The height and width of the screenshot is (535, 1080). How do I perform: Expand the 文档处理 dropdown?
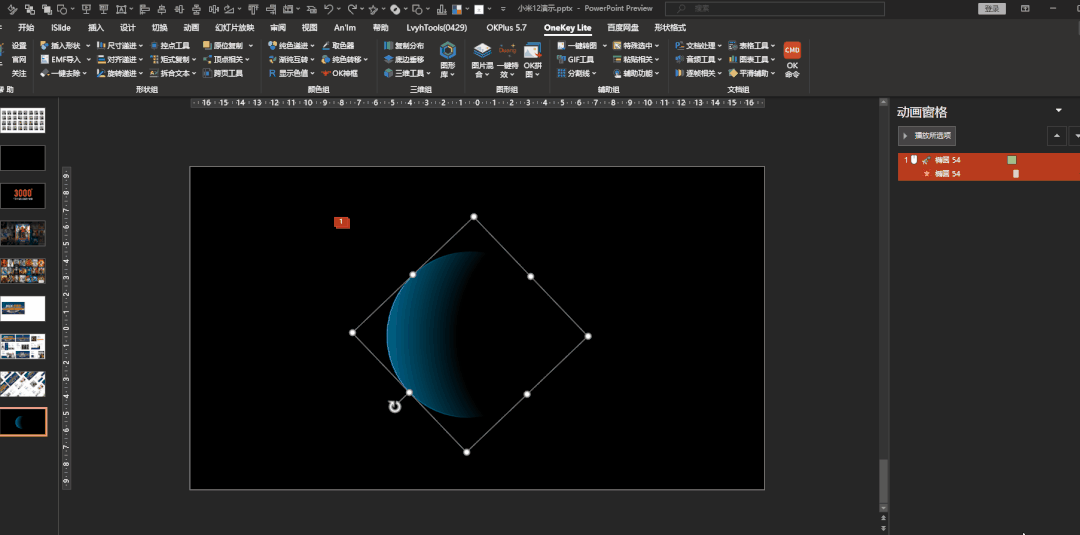coord(720,45)
